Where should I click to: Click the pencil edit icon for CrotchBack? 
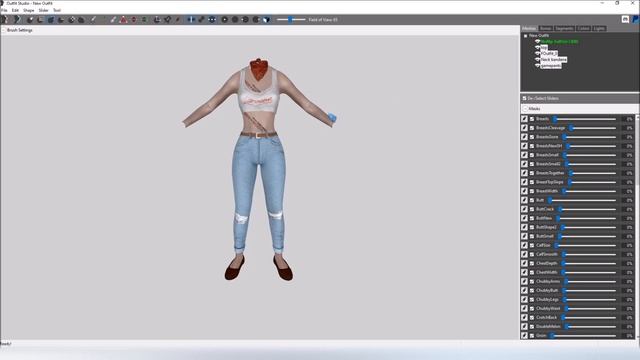[524, 317]
